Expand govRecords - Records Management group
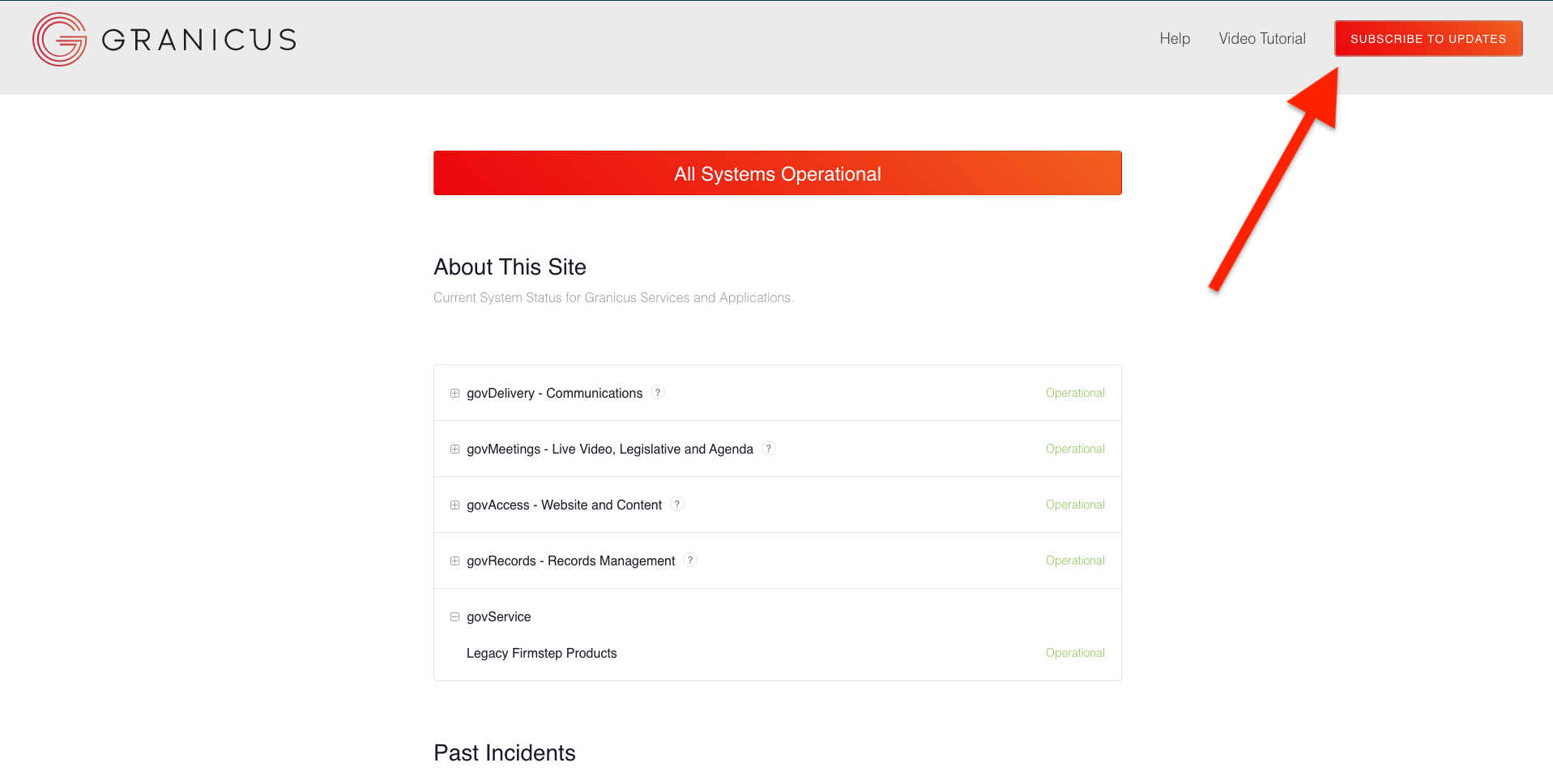 click(x=455, y=561)
